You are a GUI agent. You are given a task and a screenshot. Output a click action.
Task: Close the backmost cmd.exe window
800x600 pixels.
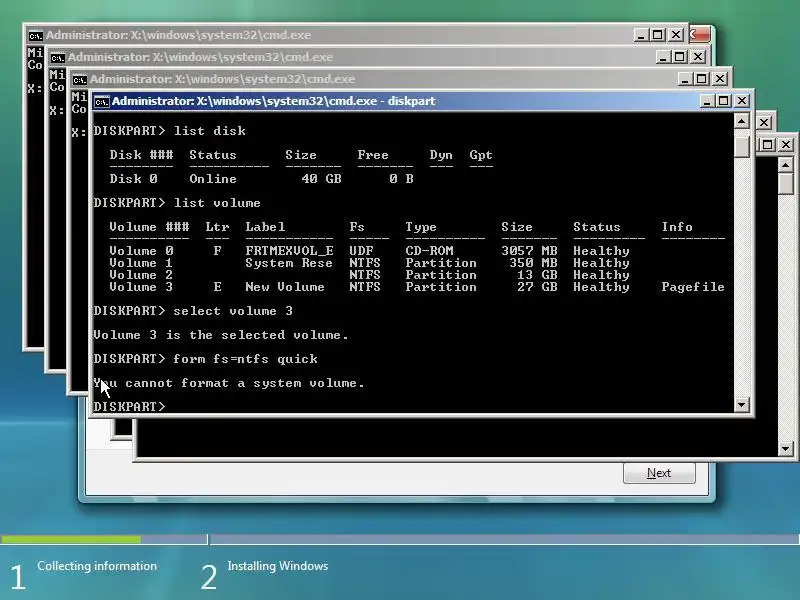676,35
